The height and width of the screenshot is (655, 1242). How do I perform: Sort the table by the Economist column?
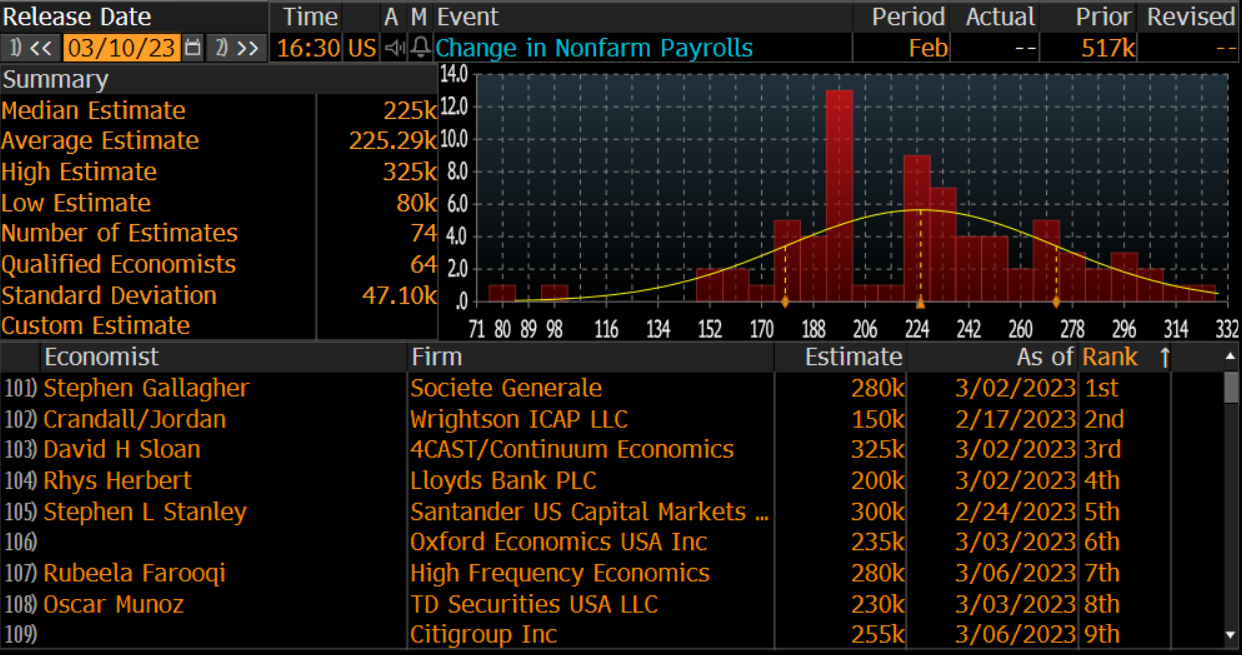click(101, 357)
